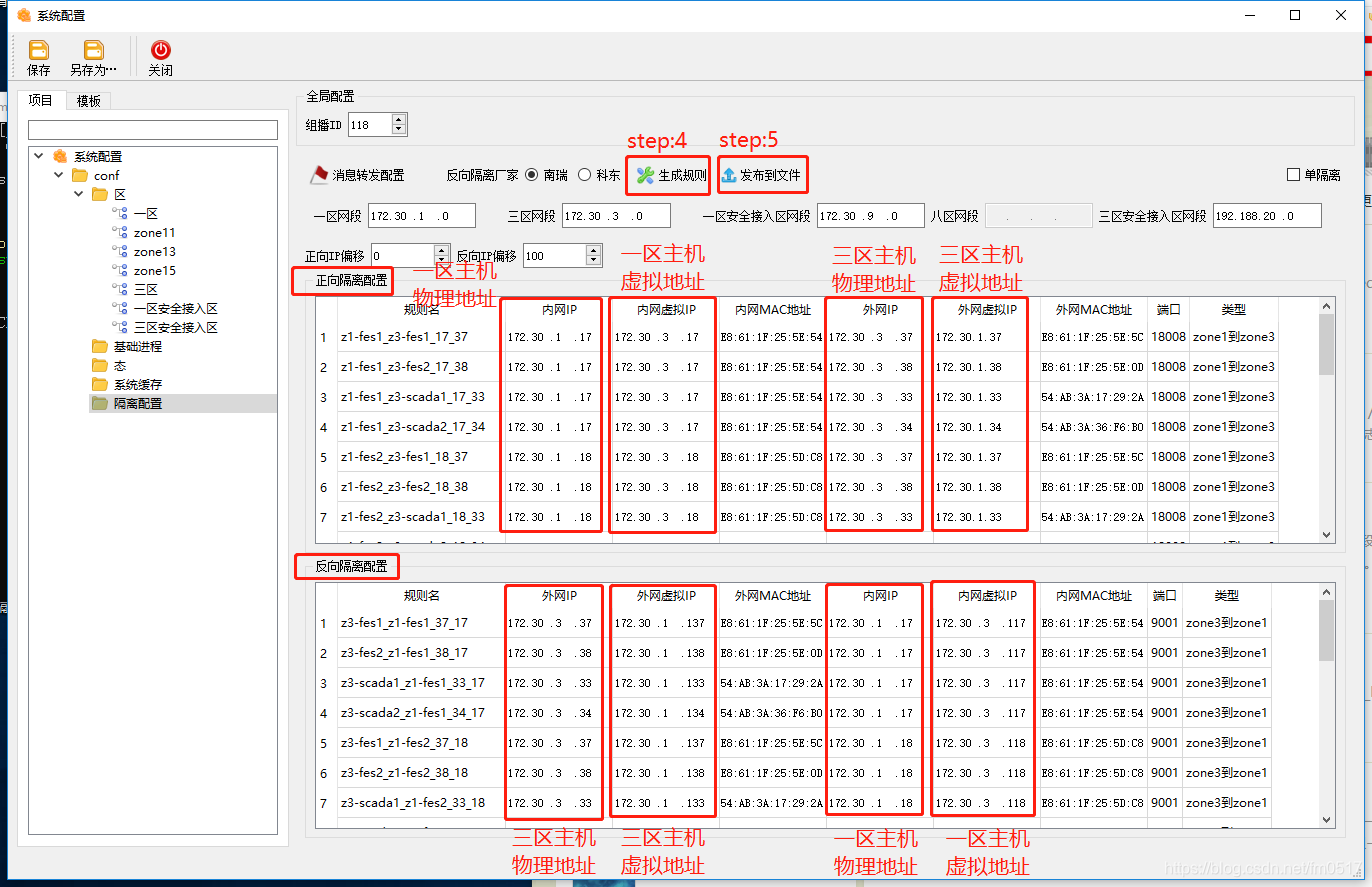This screenshot has height=887, width=1372.
Task: Click the 一区网段 IP input field
Action: click(422, 216)
